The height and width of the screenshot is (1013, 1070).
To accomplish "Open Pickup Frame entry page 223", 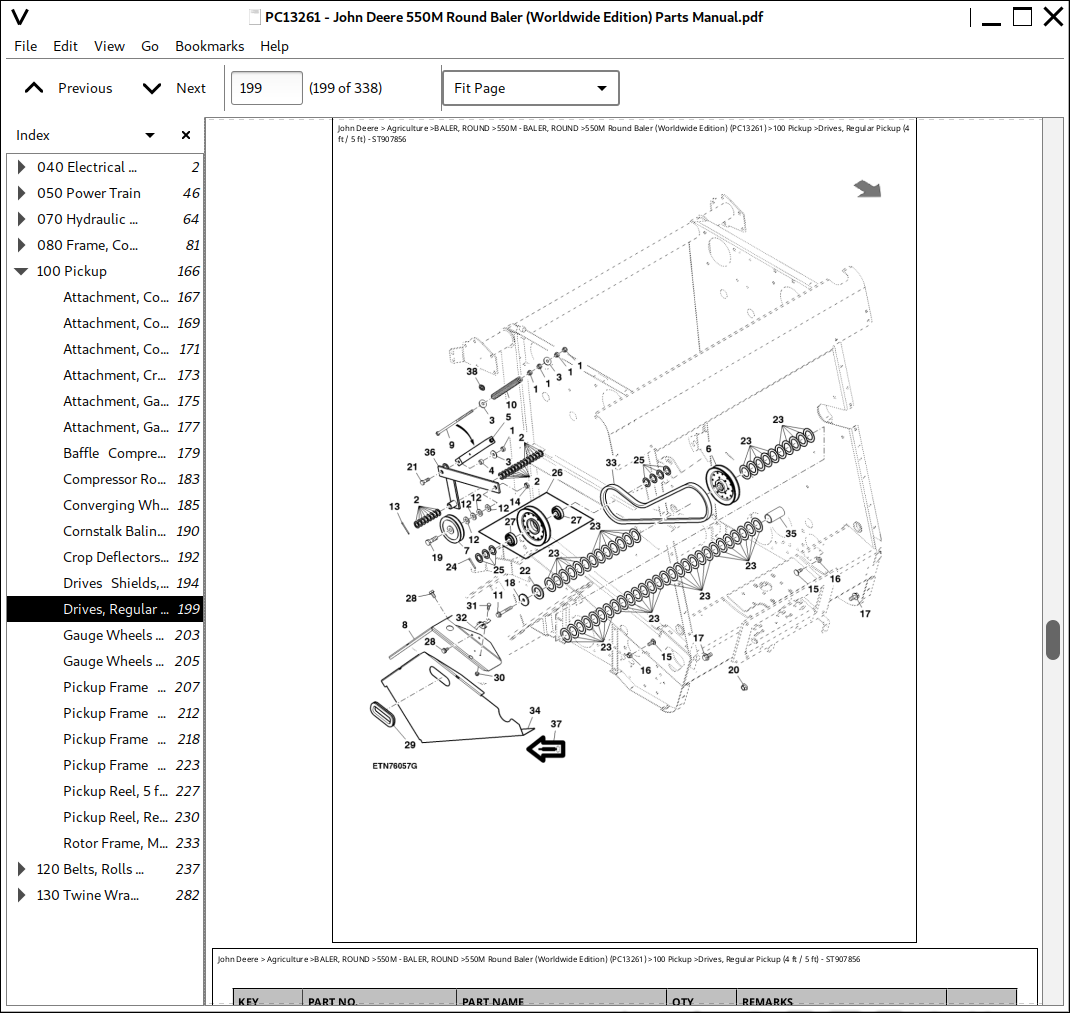I will click(105, 765).
